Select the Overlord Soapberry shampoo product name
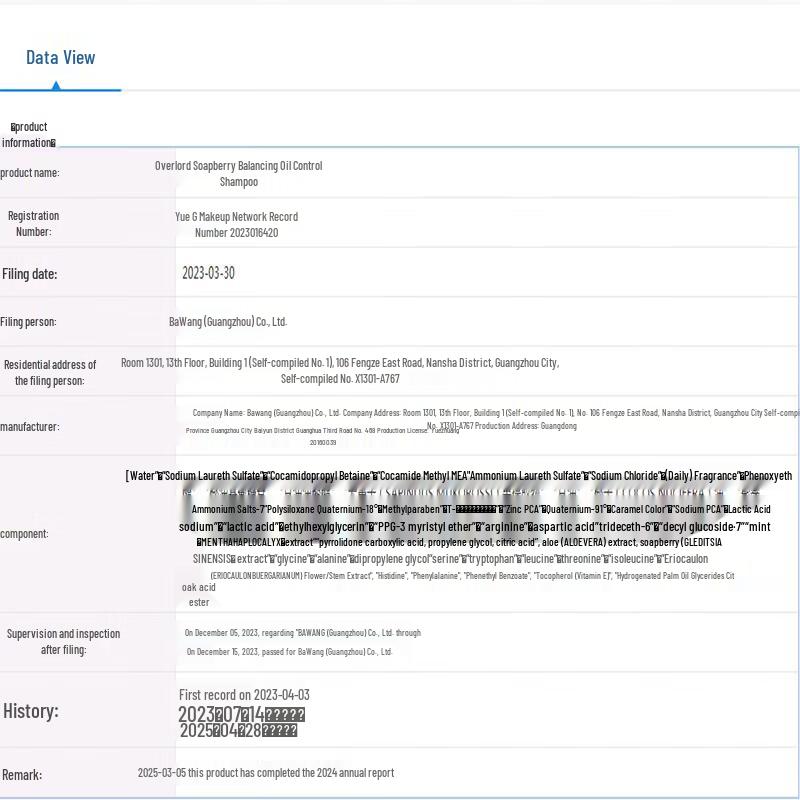Screen dimensions: 800x800 238,174
